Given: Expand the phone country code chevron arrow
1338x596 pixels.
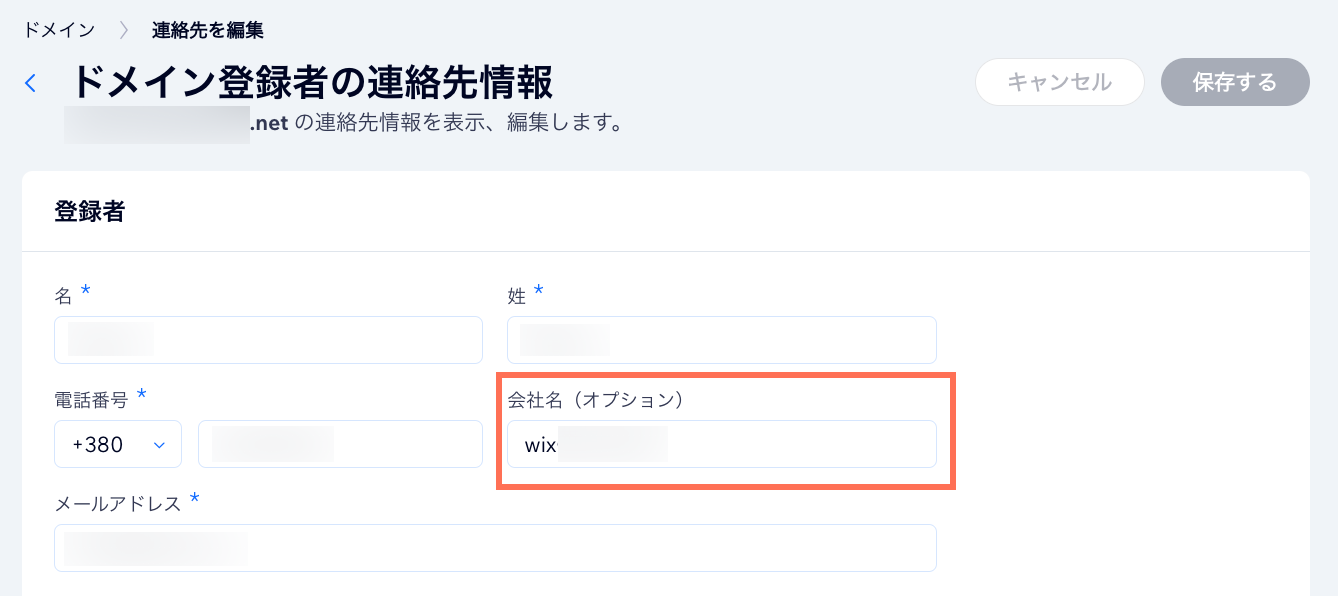Looking at the screenshot, I should click(x=159, y=445).
